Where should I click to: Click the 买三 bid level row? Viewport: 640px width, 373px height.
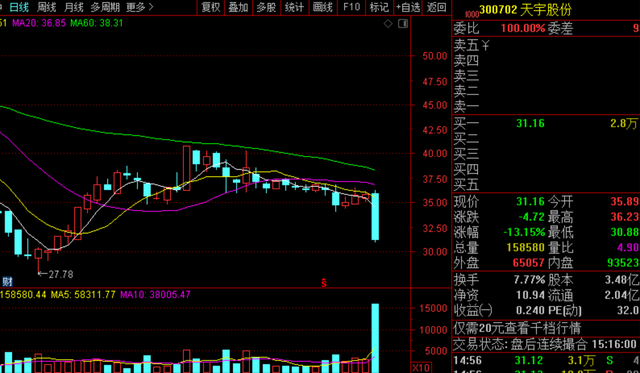546,154
